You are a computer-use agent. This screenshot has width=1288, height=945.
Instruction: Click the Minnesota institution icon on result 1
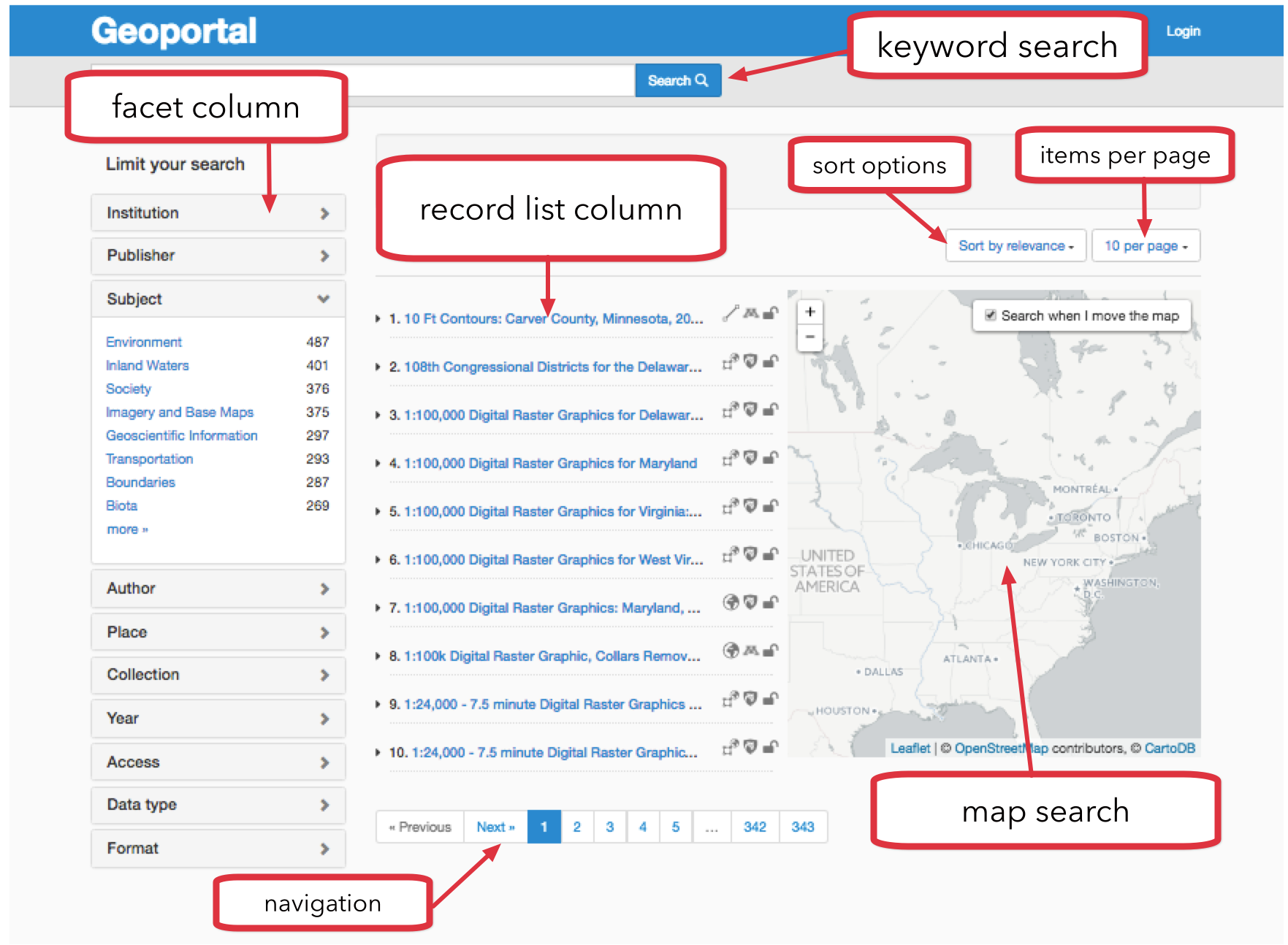pos(750,313)
